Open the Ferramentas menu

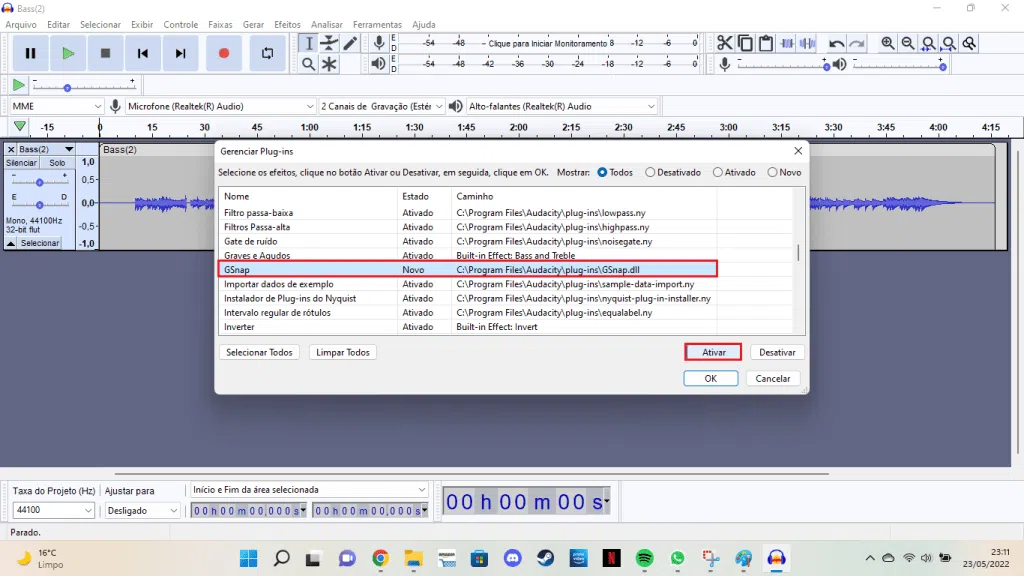point(377,25)
